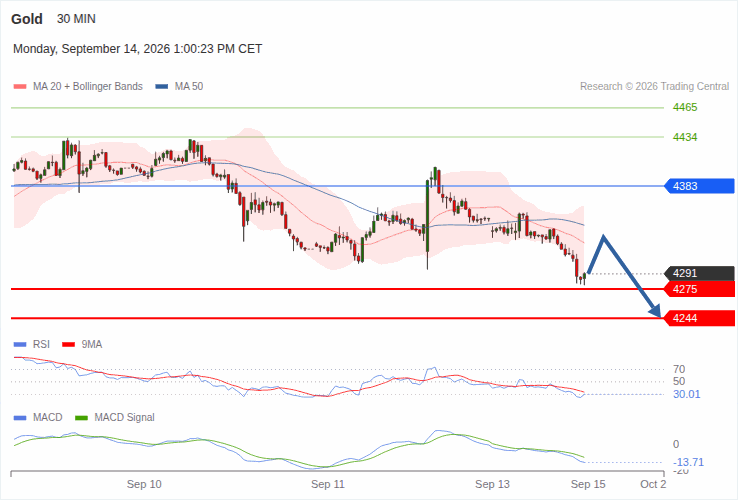Click the MACD -13.71 value label
Image resolution: width=738 pixels, height=500 pixels.
click(688, 462)
